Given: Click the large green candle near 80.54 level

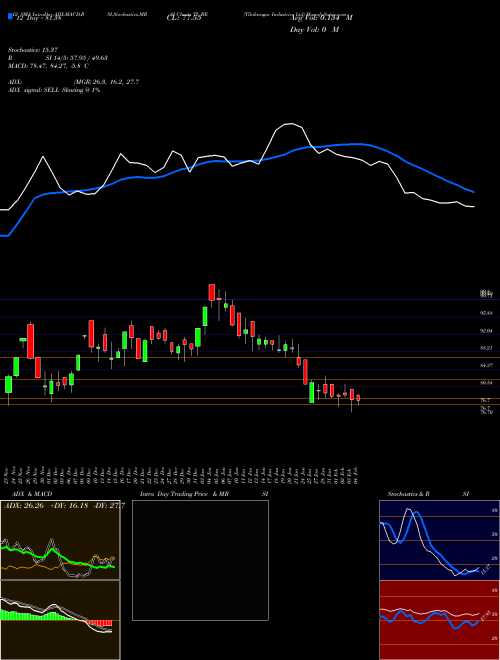Looking at the screenshot, I should [x=312, y=392].
